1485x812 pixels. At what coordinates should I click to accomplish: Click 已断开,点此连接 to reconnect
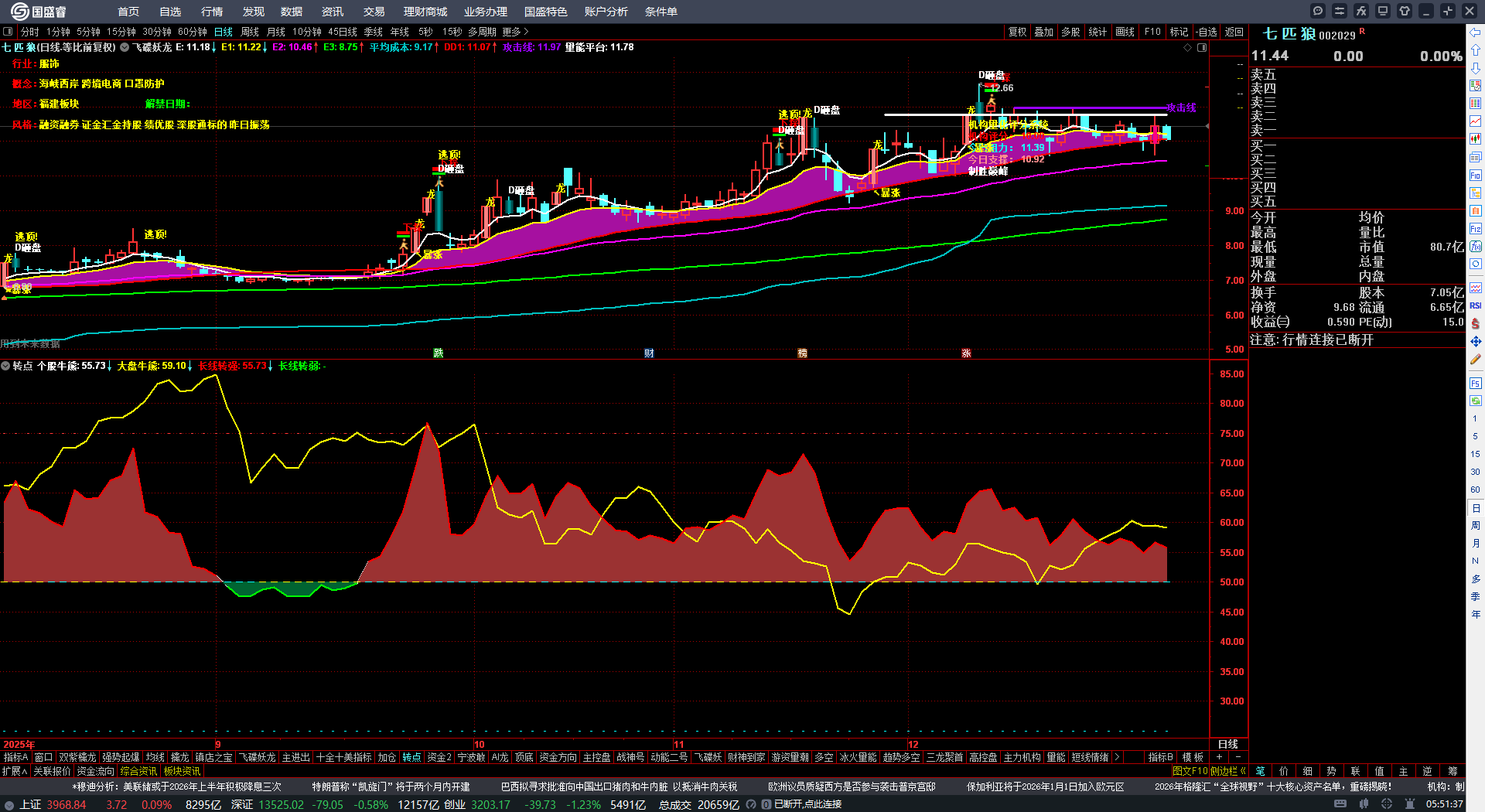[807, 804]
